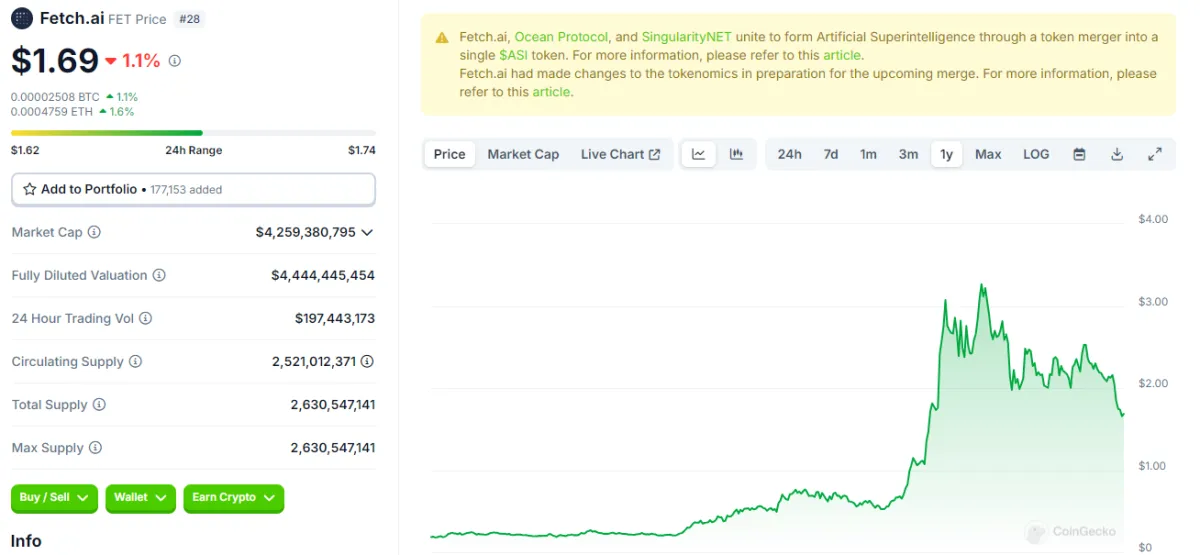
Task: Set chart range to 1y
Action: tap(946, 154)
